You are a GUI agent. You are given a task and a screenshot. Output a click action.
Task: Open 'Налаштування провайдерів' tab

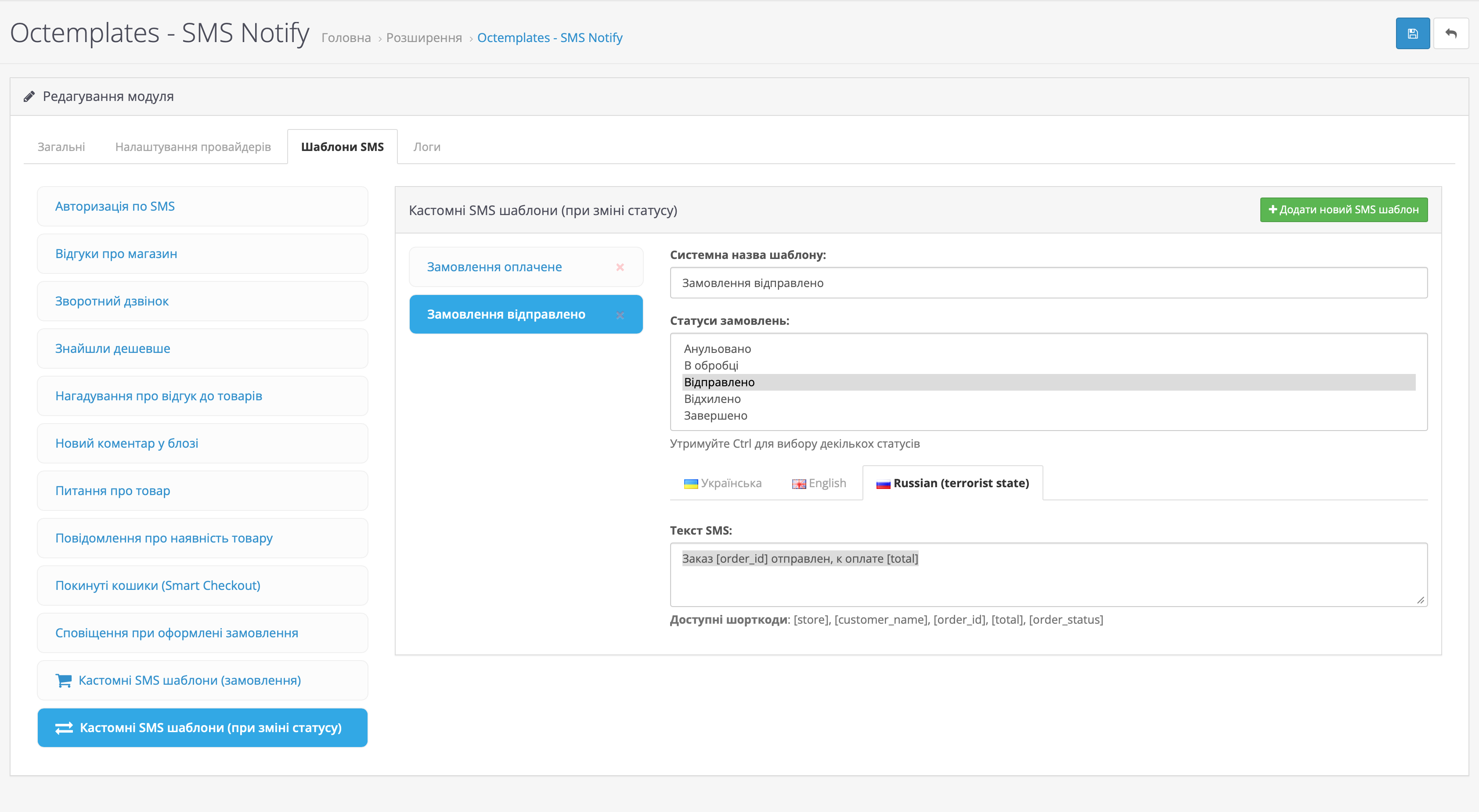click(x=193, y=147)
